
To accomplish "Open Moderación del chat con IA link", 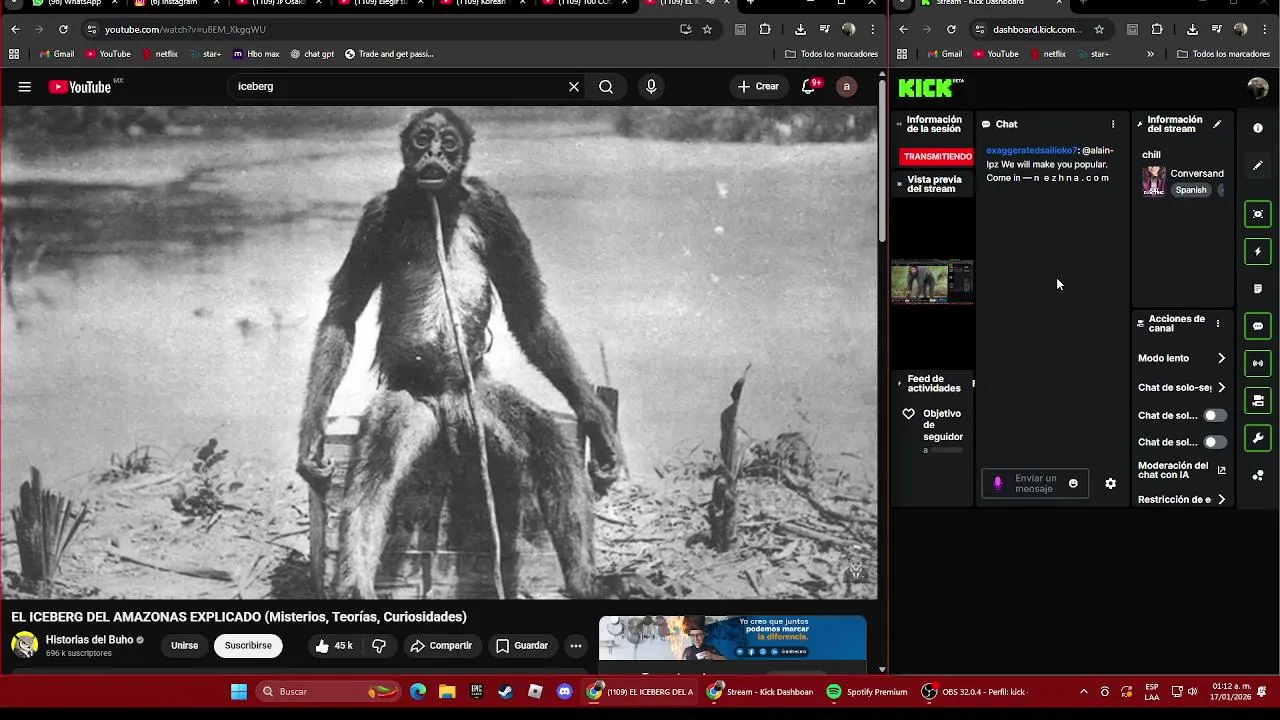I will (1221, 470).
